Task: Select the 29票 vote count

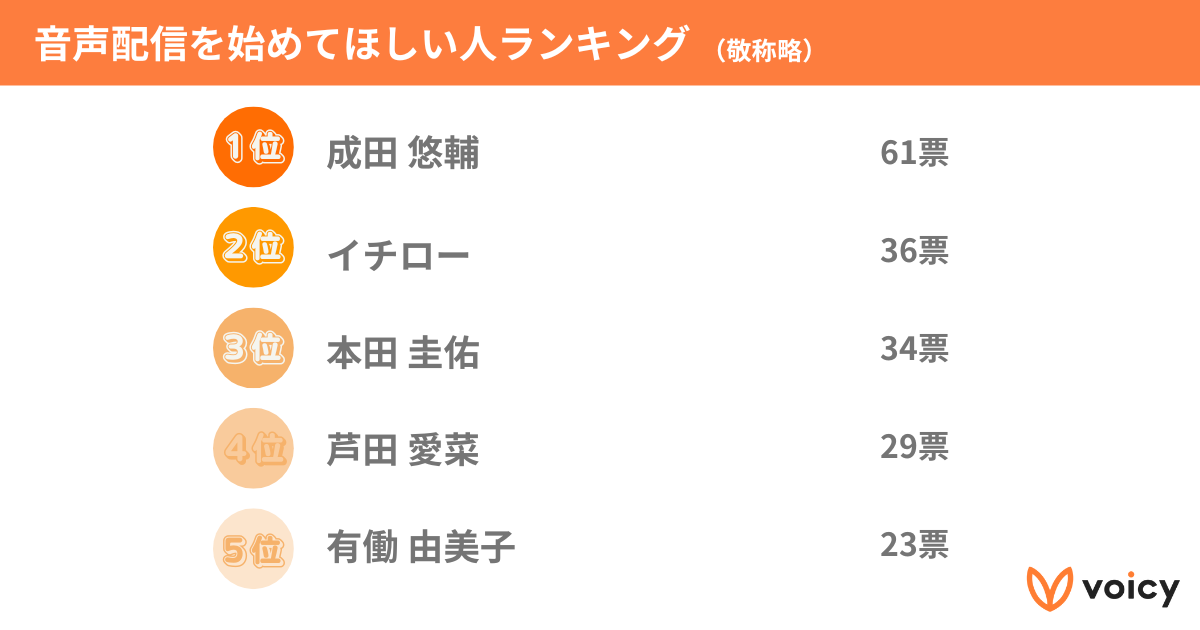Action: click(x=914, y=447)
